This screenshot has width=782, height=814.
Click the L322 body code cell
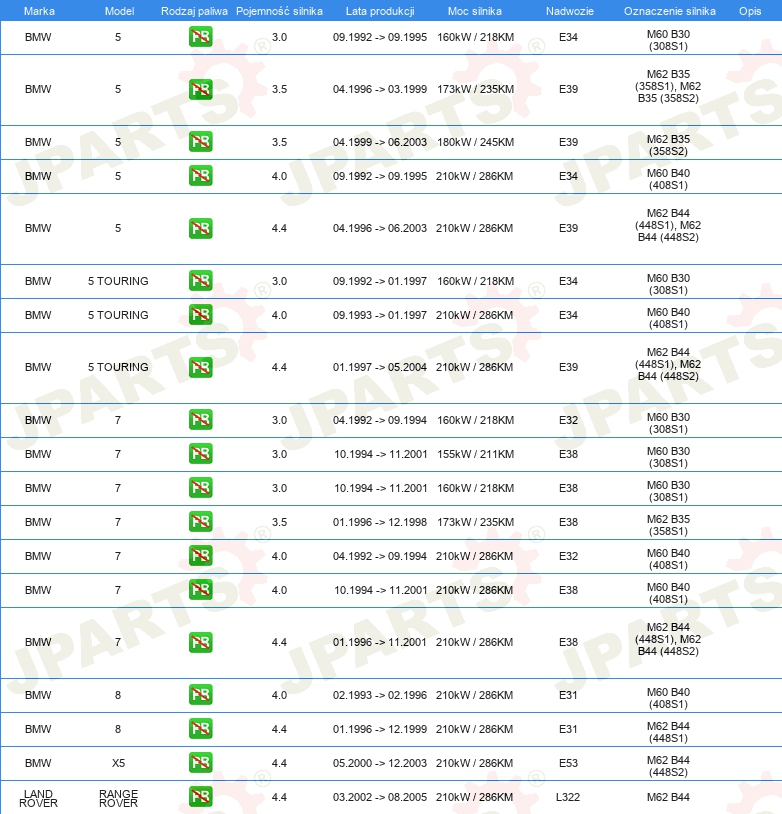(568, 797)
